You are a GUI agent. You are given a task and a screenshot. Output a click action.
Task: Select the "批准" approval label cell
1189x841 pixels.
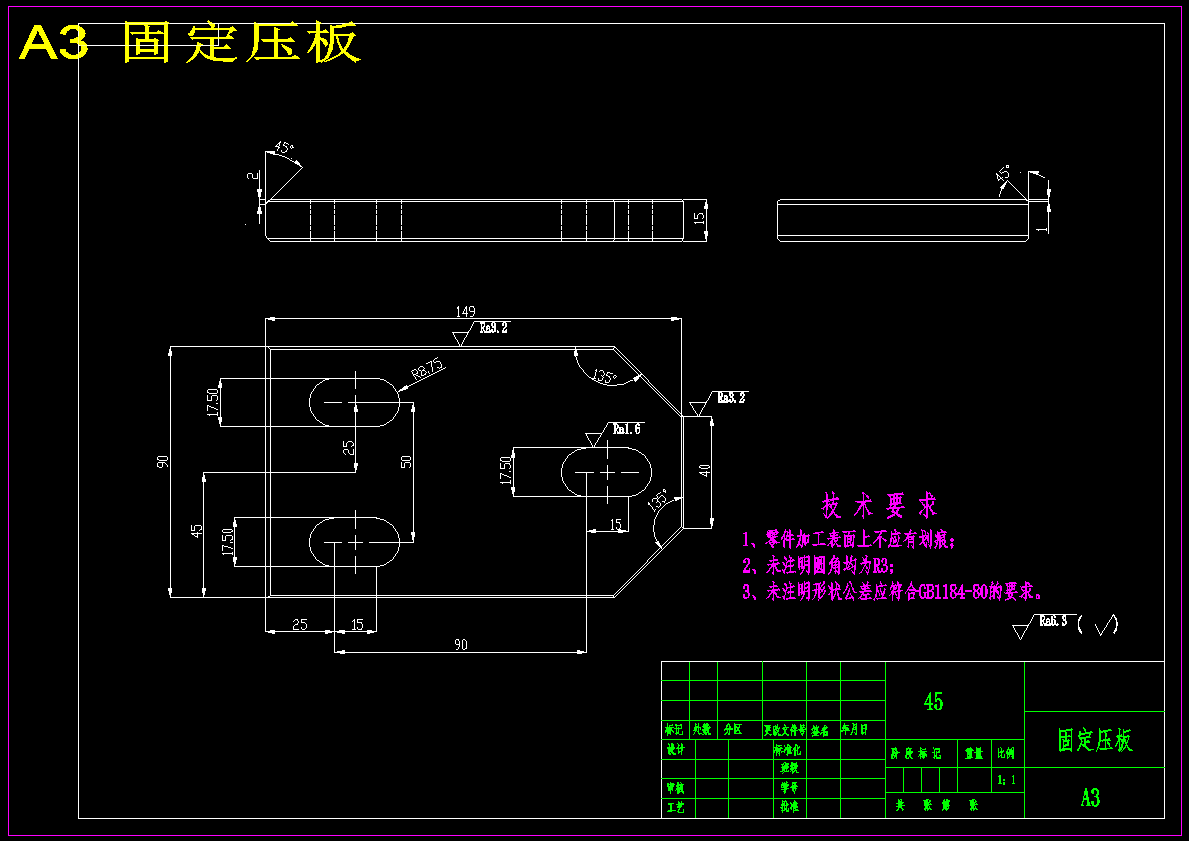(789, 807)
